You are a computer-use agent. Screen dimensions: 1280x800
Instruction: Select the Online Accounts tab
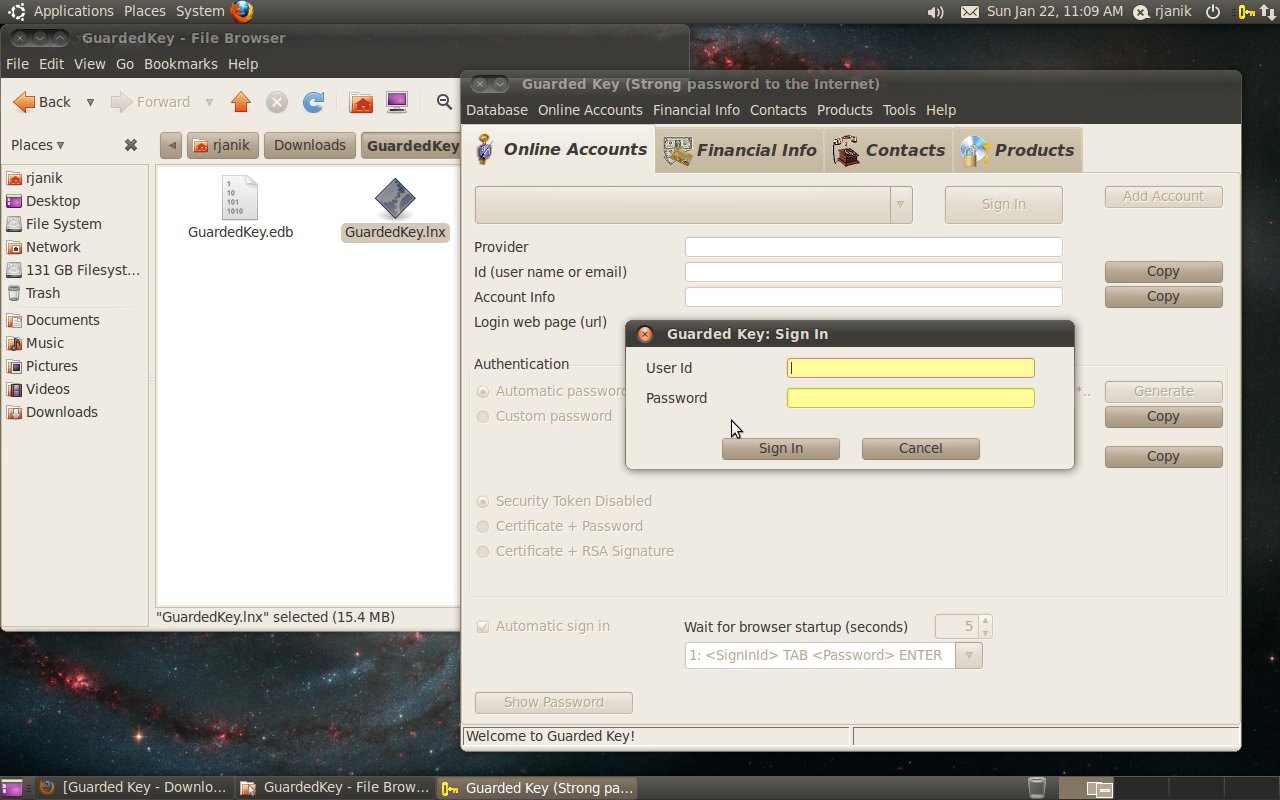click(x=561, y=150)
